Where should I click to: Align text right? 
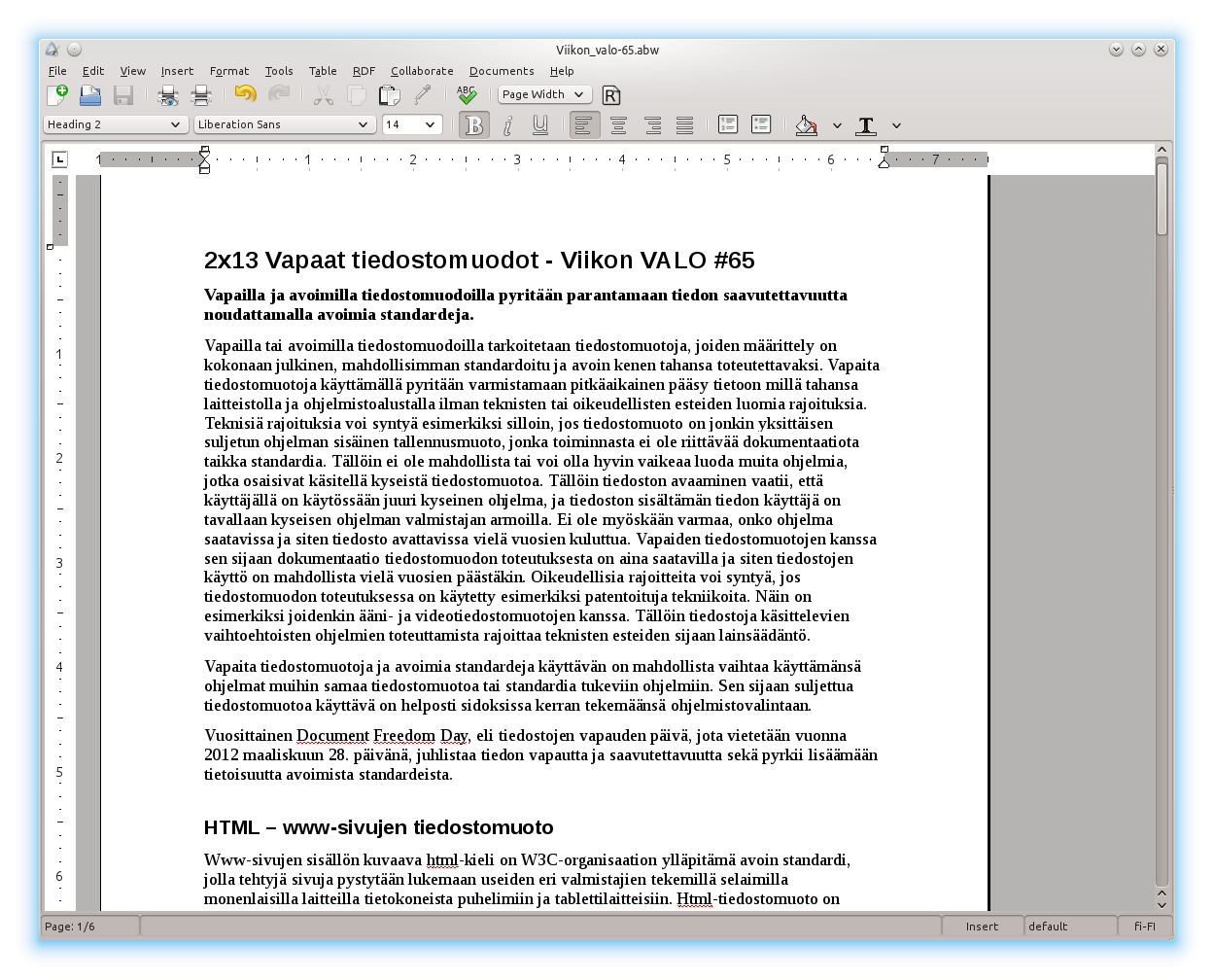pos(652,124)
